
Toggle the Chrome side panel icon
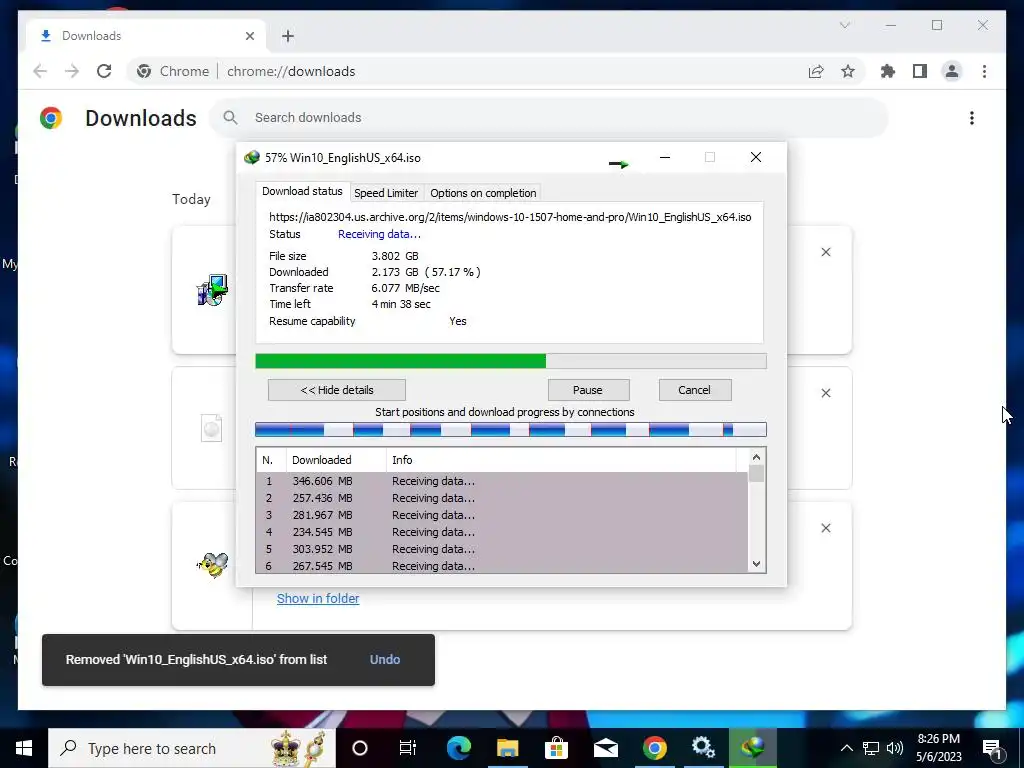click(920, 71)
